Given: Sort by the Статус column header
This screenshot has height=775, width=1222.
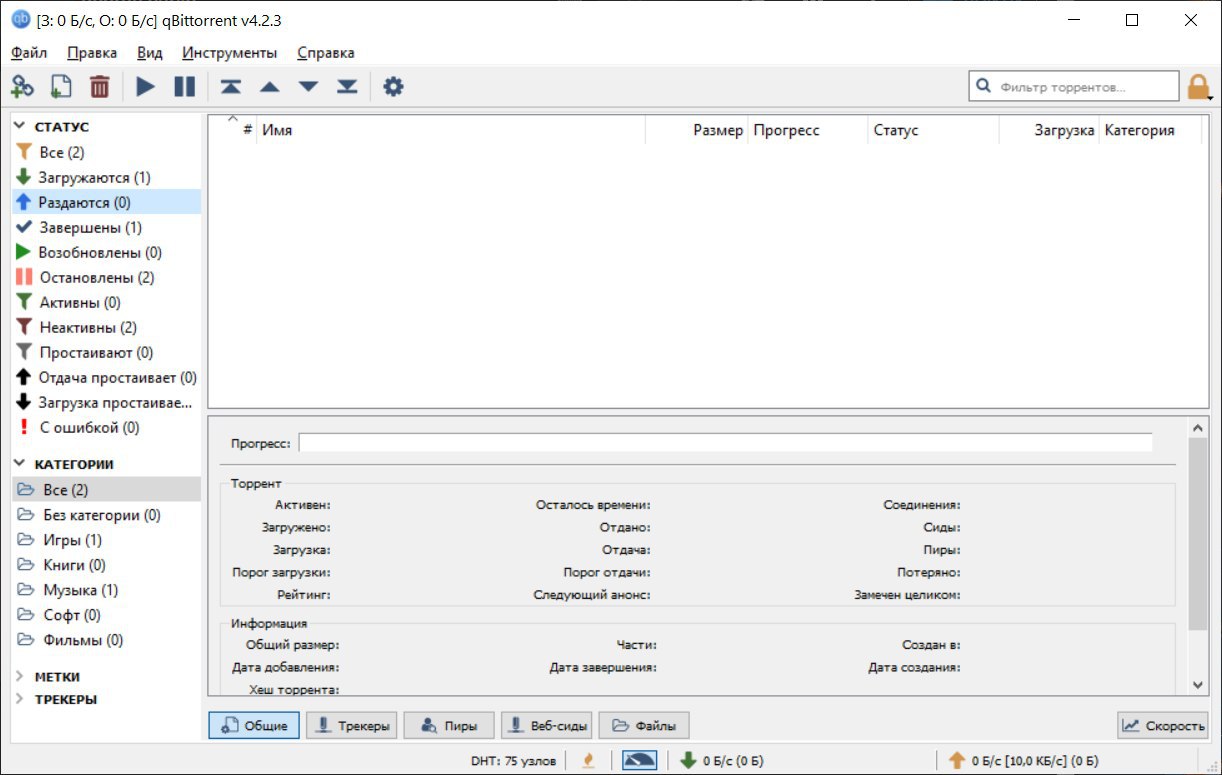Looking at the screenshot, I should point(933,131).
